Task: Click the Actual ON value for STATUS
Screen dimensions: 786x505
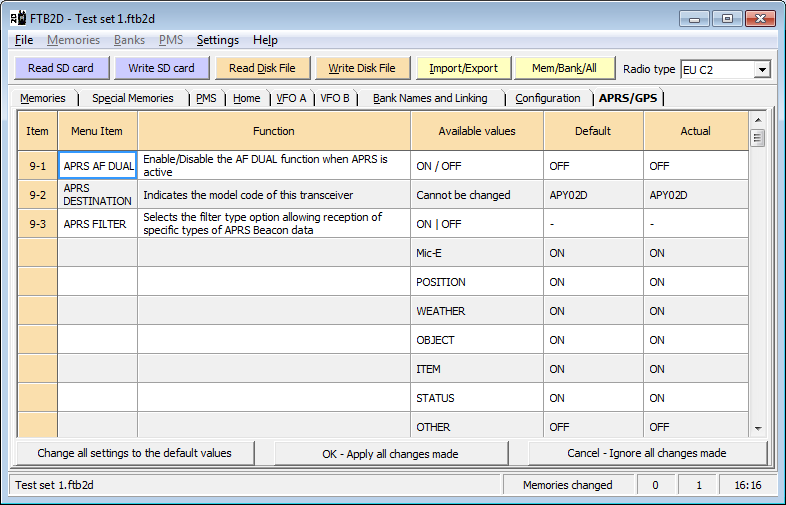Action: (696, 398)
